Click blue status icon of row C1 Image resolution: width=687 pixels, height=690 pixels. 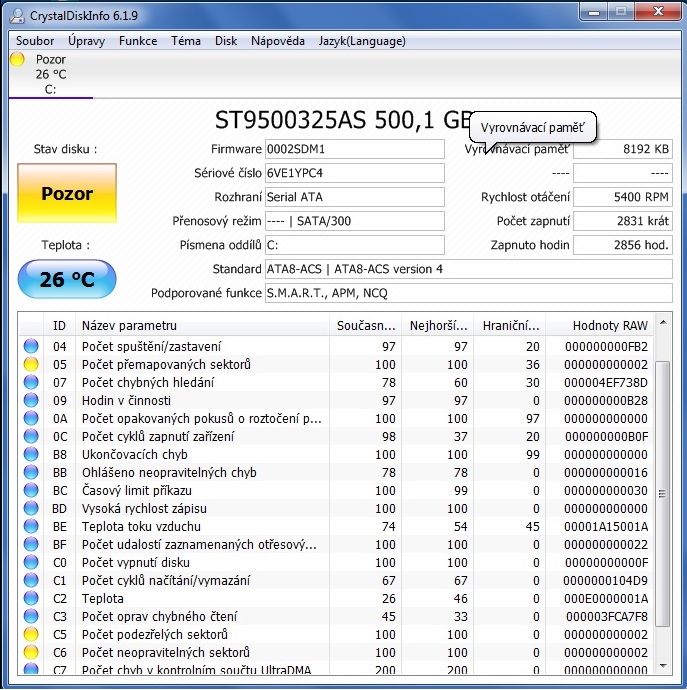[x=31, y=581]
